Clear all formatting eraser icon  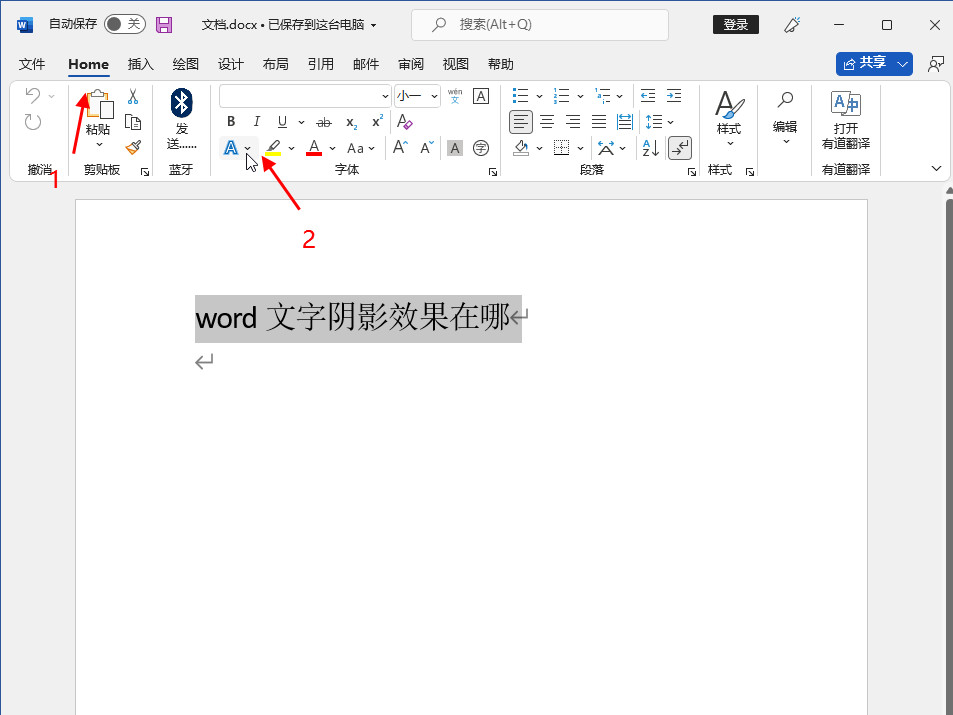[x=405, y=122]
